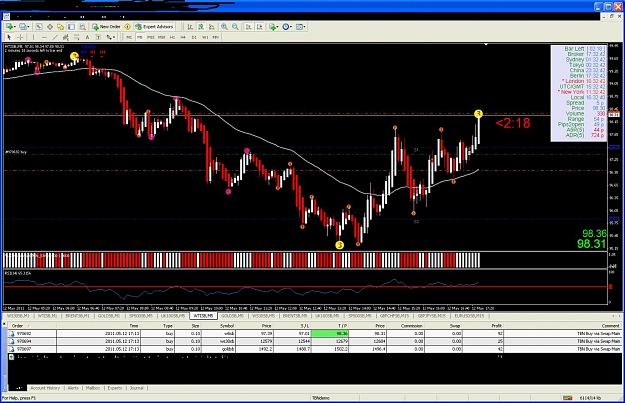The height and width of the screenshot is (403, 625).
Task: Switch to the Alerts terminal tab
Action: coord(73,388)
